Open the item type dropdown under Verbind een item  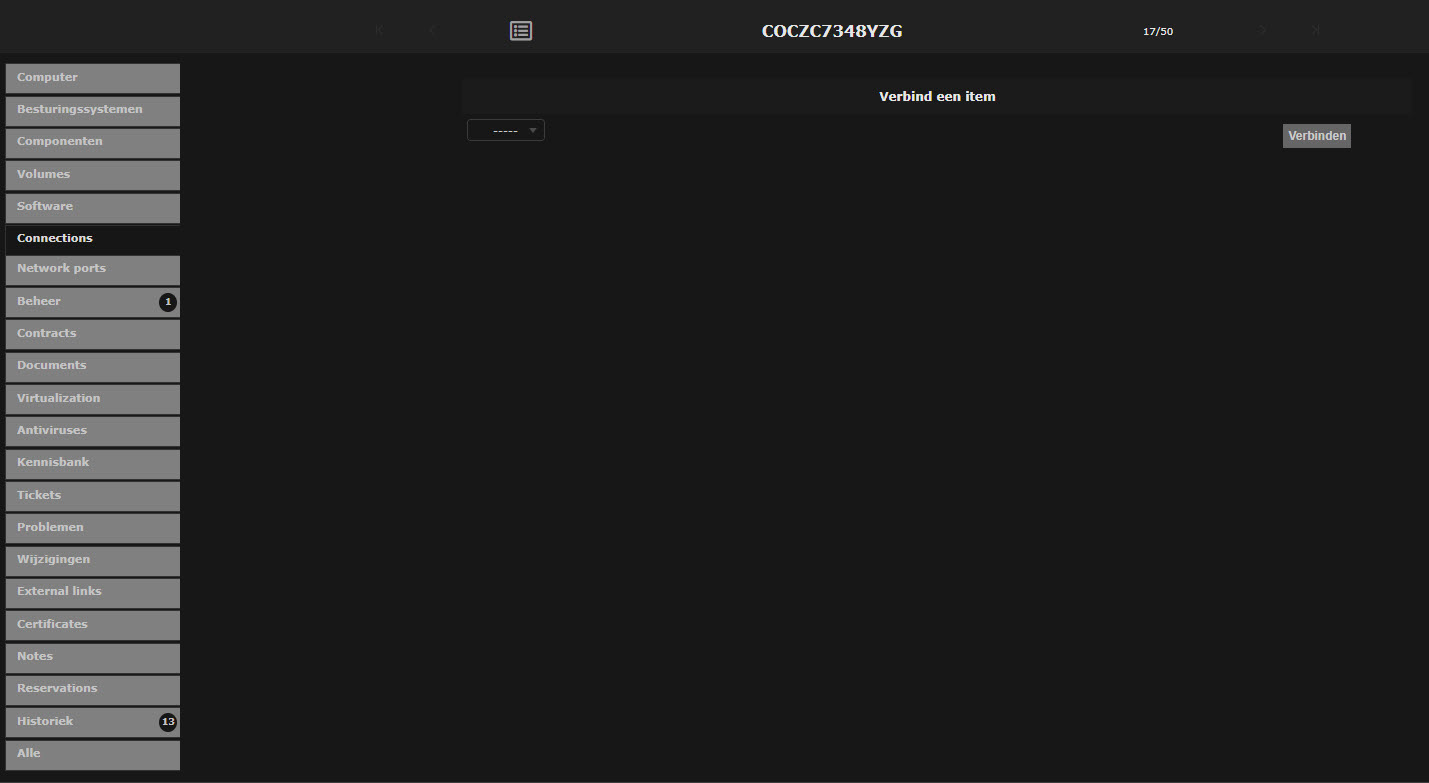point(506,130)
